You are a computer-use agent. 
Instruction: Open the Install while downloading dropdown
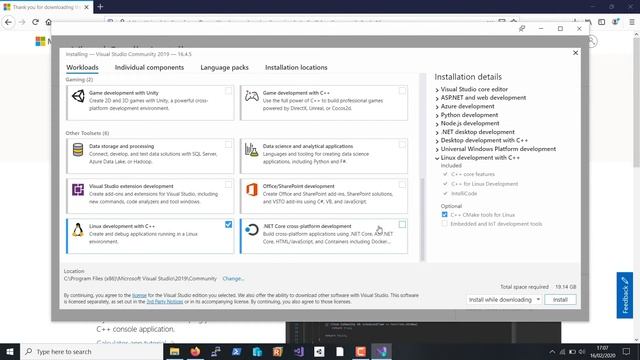pos(504,300)
